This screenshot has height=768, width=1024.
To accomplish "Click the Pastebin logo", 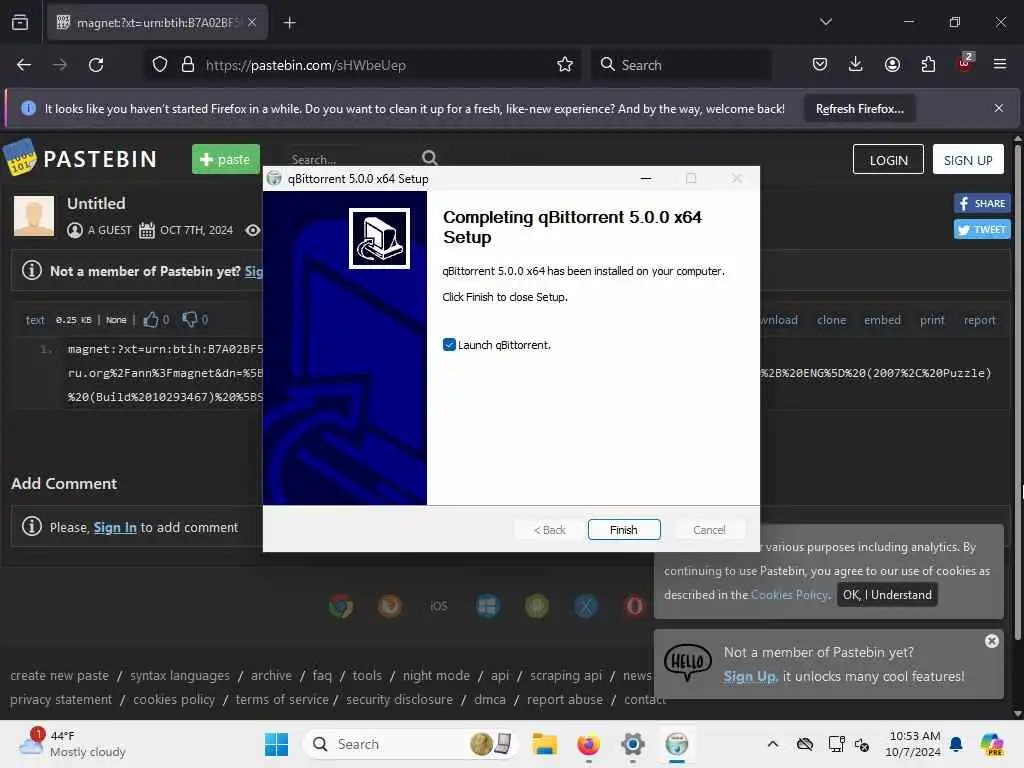I will click(80, 158).
